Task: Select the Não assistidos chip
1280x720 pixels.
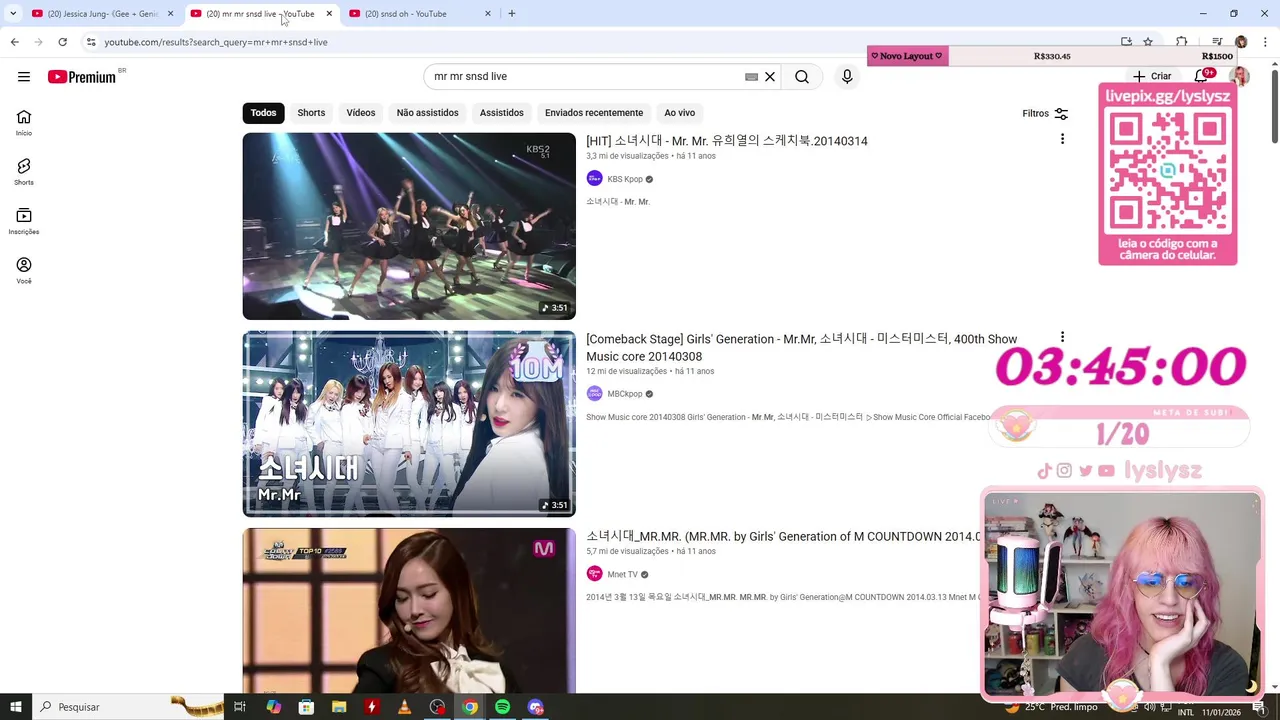Action: pos(427,113)
